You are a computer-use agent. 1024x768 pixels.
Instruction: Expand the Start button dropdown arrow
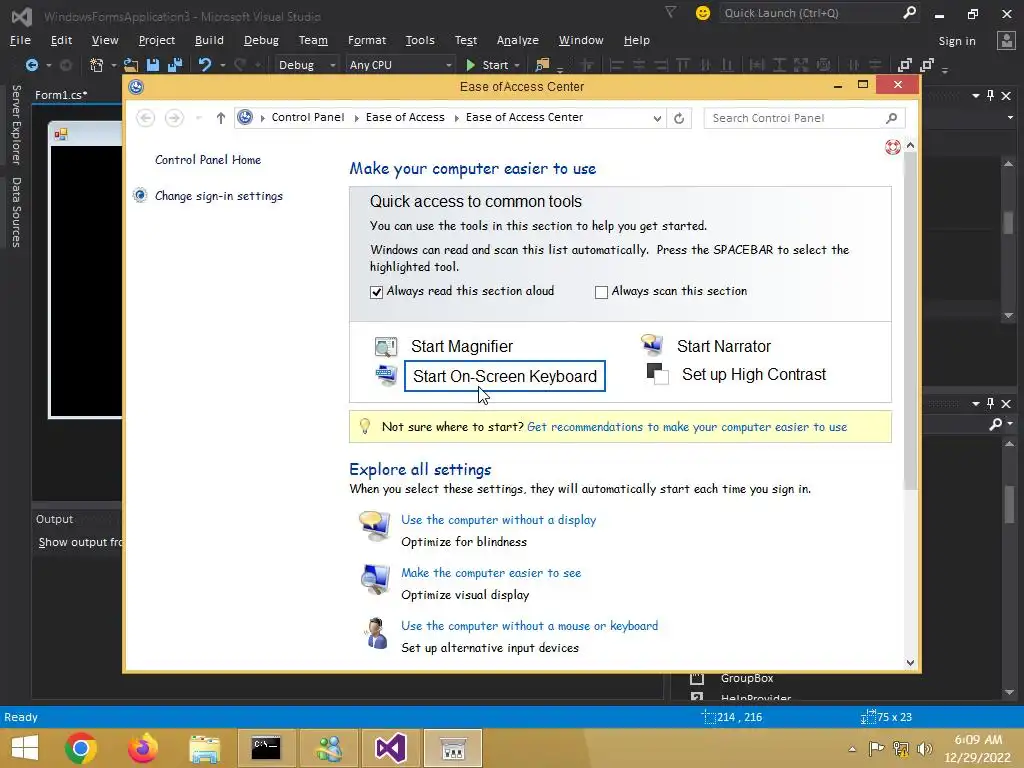(517, 65)
